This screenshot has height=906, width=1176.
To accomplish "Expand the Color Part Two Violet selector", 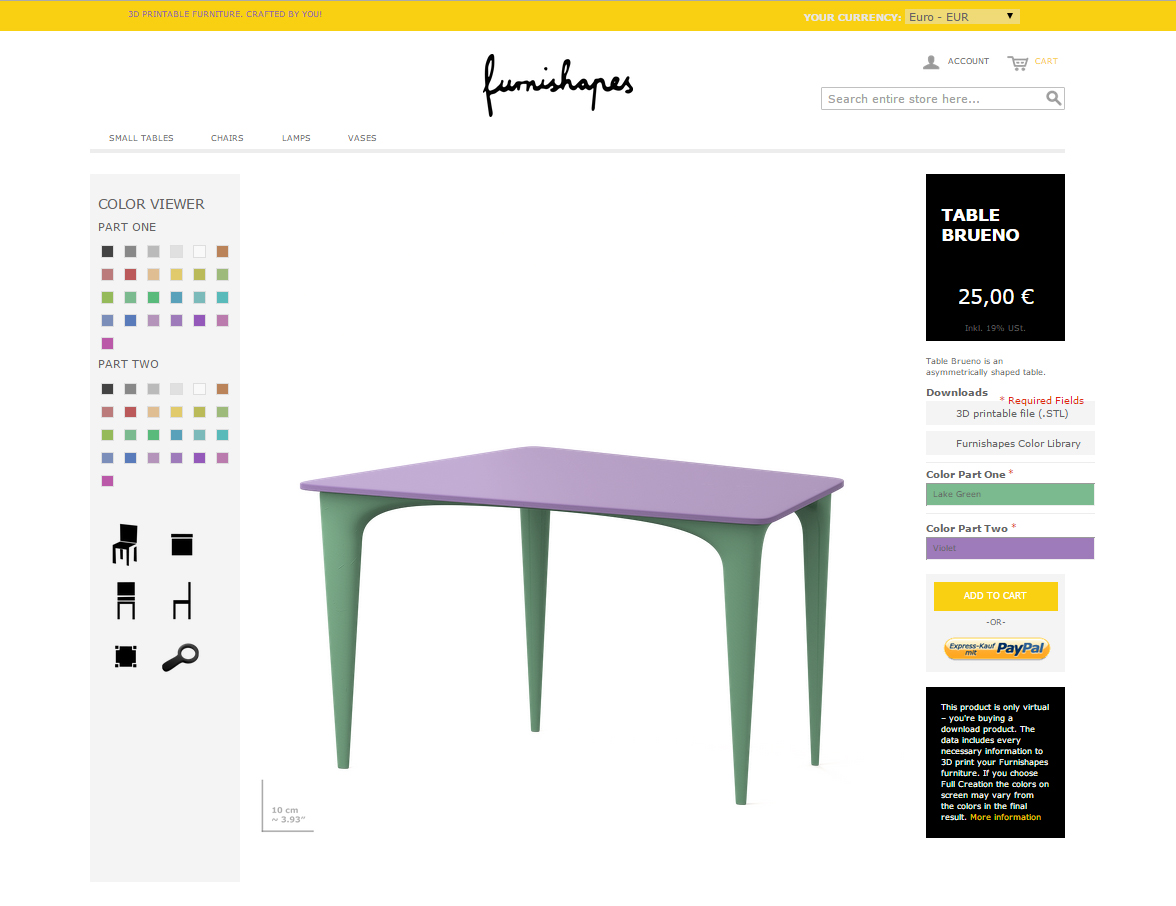I will tap(1010, 548).
